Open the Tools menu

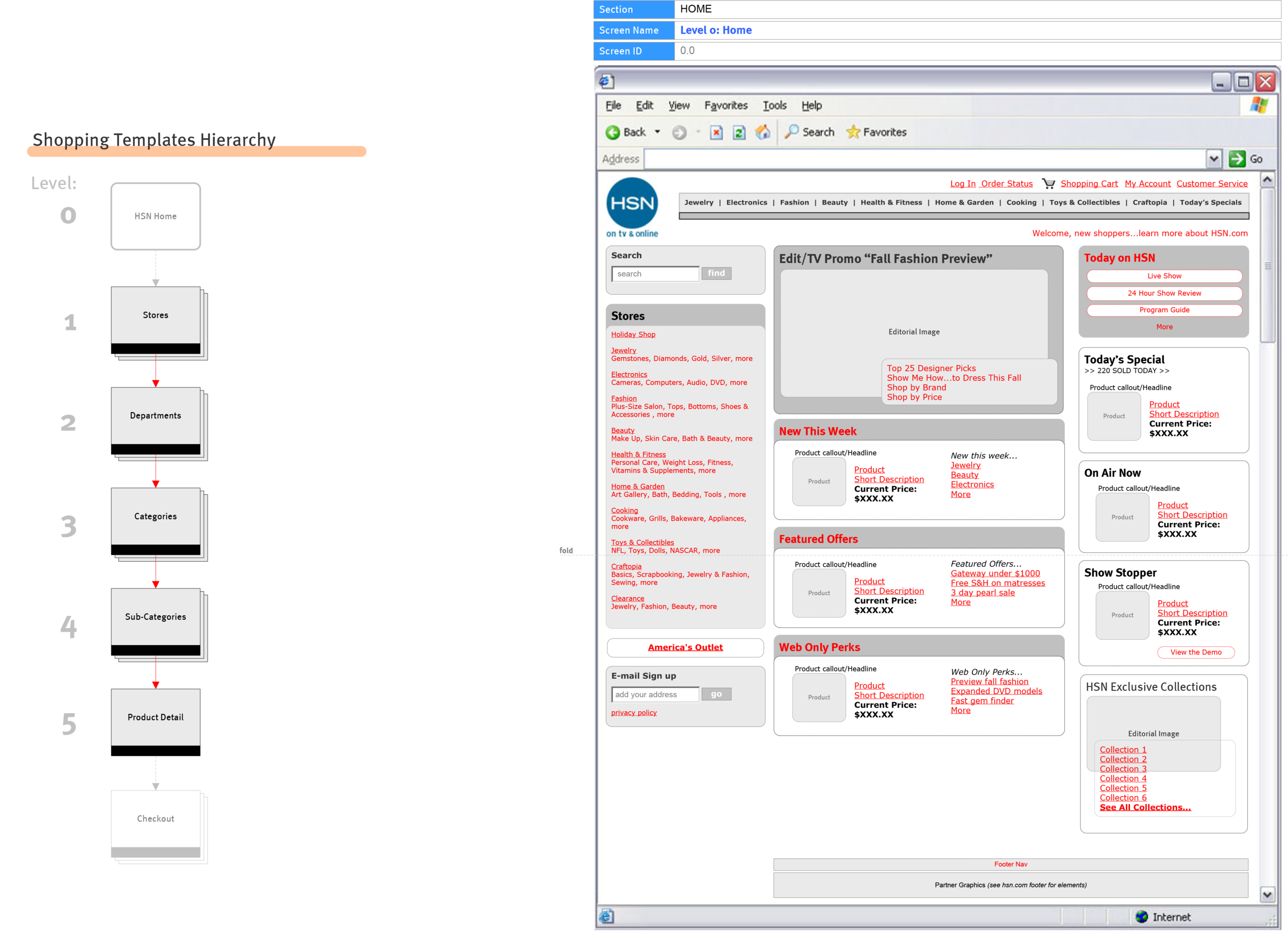coord(774,106)
